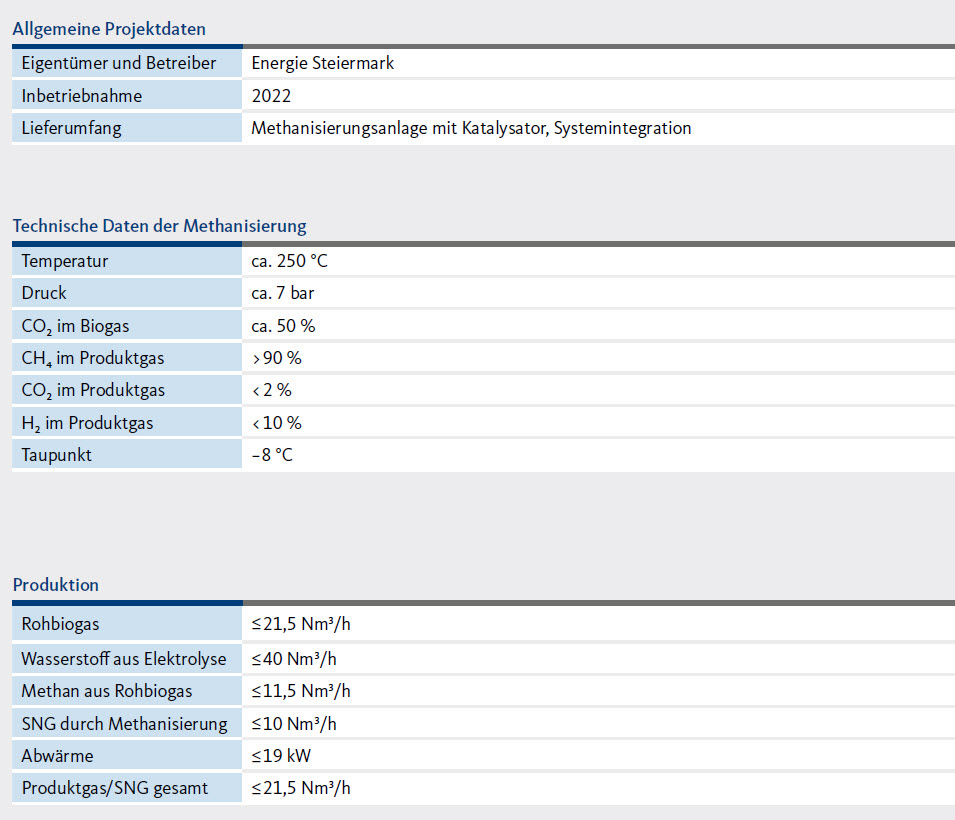Image resolution: width=955 pixels, height=820 pixels.
Task: Click the 'H₂ im Produktgas' label
Action: click(87, 423)
